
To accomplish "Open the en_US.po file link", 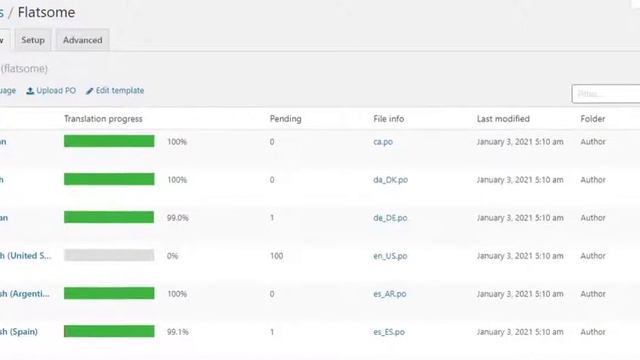I will point(390,256).
